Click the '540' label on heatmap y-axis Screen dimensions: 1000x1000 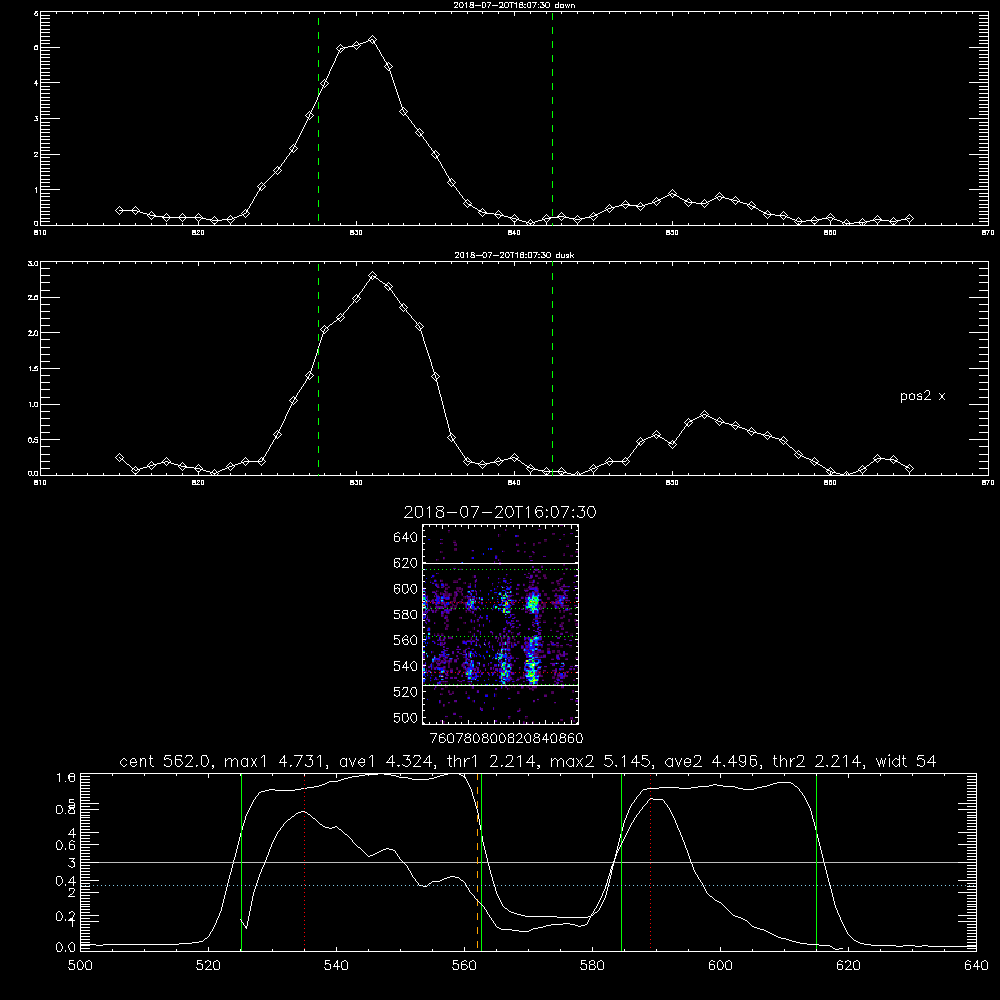click(406, 666)
